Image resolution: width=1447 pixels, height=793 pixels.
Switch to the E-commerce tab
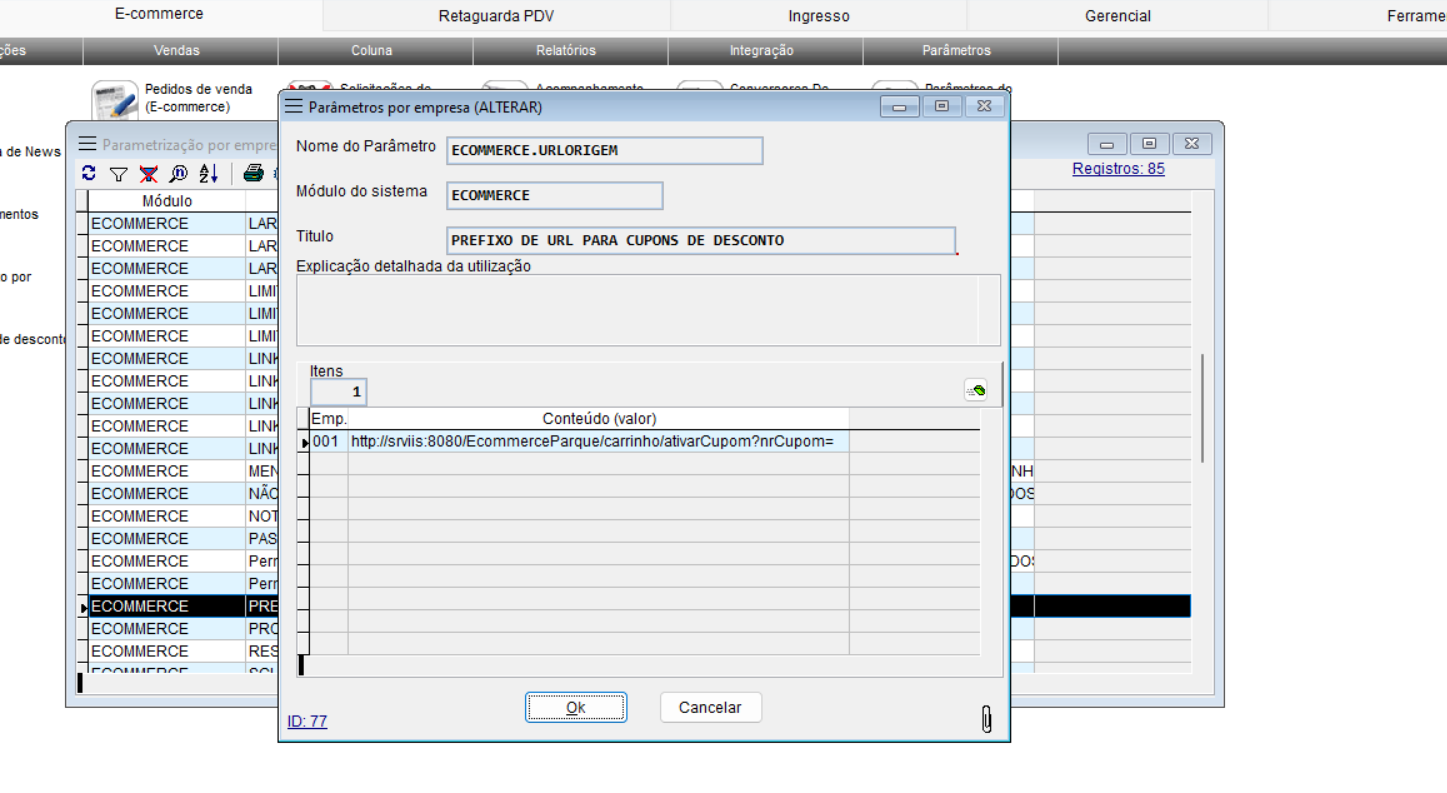159,14
